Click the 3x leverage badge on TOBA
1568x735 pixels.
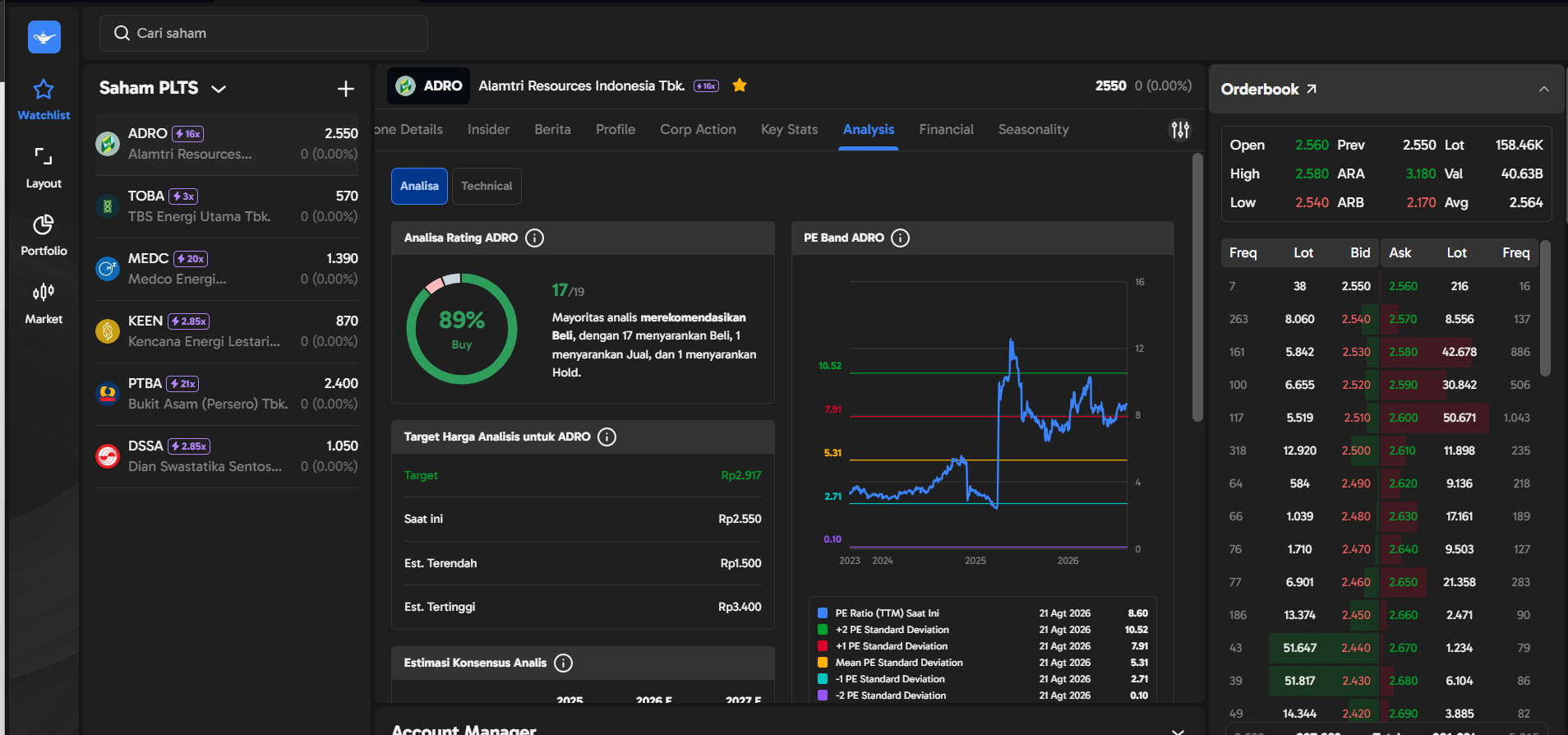tap(183, 196)
